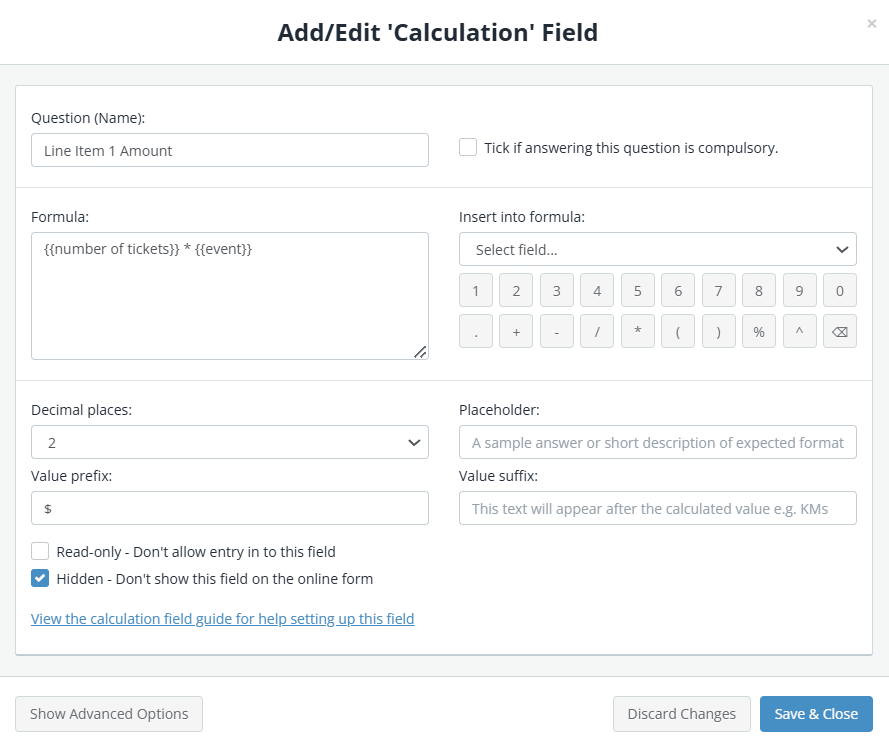The image size is (889, 748).
Task: Insert the percent symbol into formula
Action: (759, 331)
